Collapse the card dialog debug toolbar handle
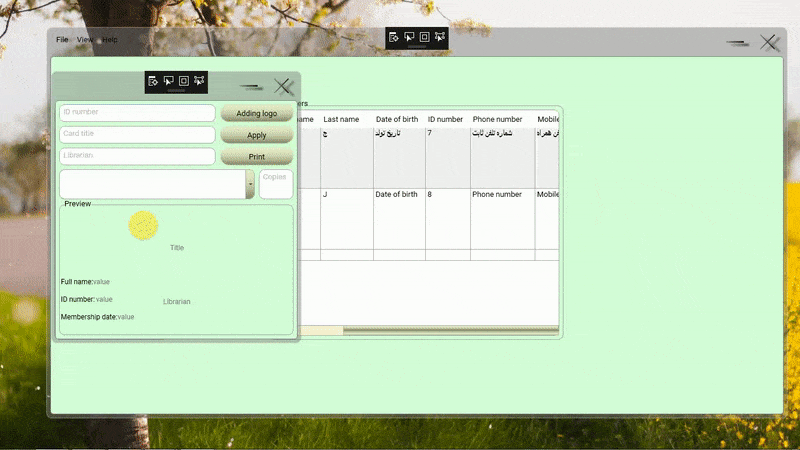This screenshot has height=450, width=800. click(x=176, y=90)
